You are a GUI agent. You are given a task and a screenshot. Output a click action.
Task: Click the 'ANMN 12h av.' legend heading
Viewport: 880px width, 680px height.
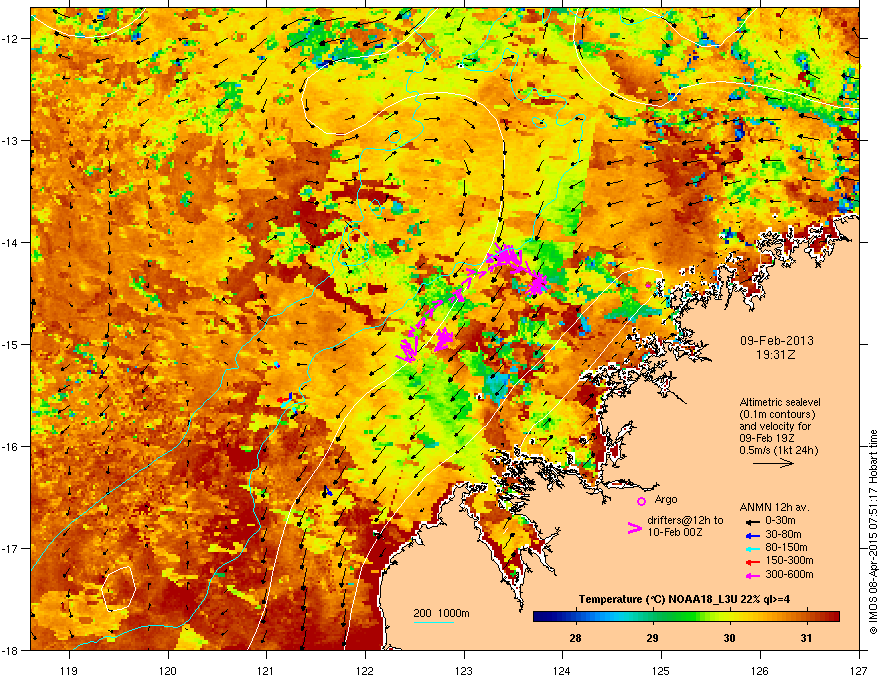[774, 507]
